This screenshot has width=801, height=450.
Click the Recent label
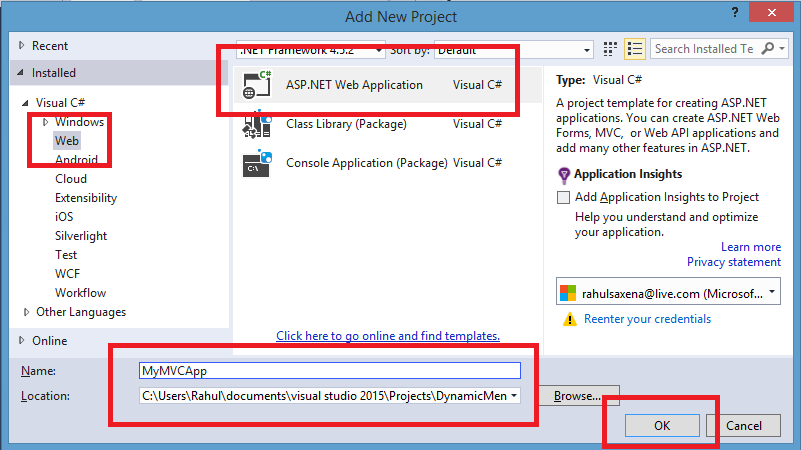point(50,45)
